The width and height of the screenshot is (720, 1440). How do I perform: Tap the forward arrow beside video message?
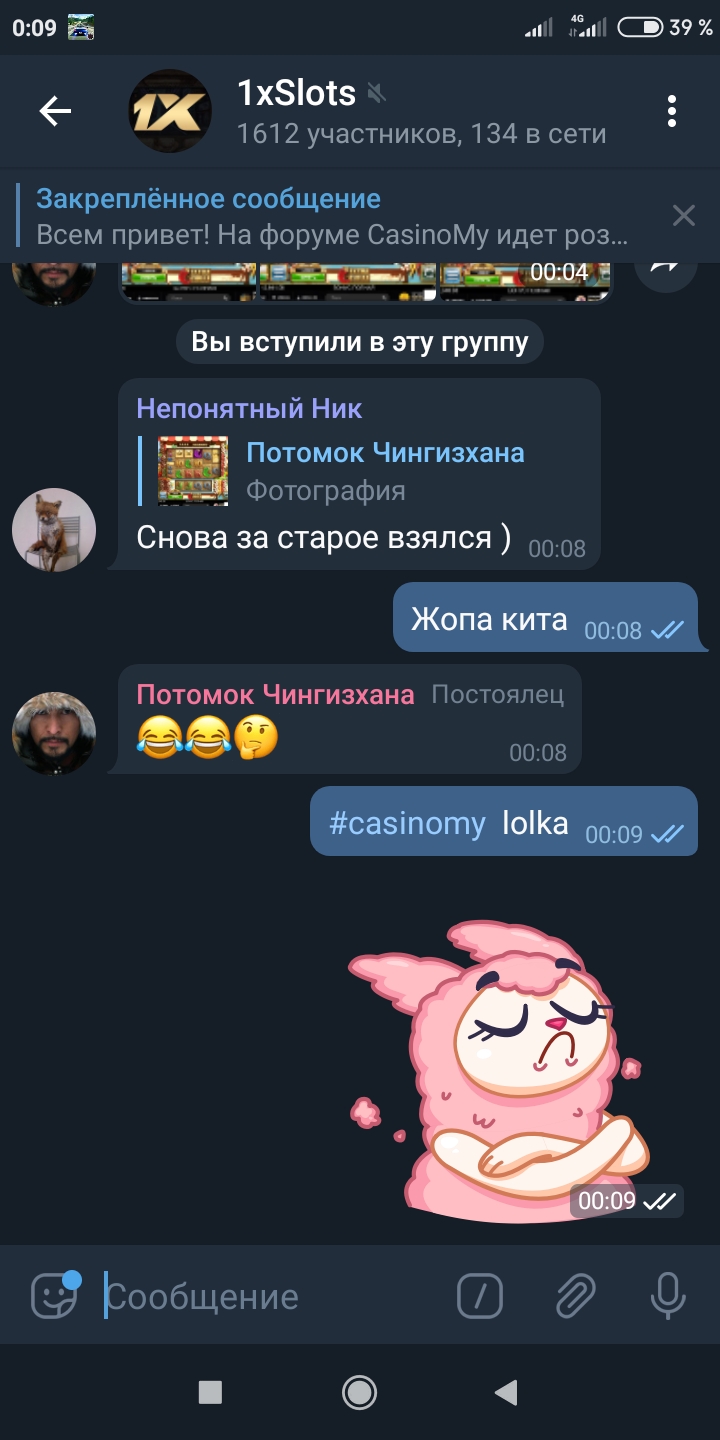(666, 268)
